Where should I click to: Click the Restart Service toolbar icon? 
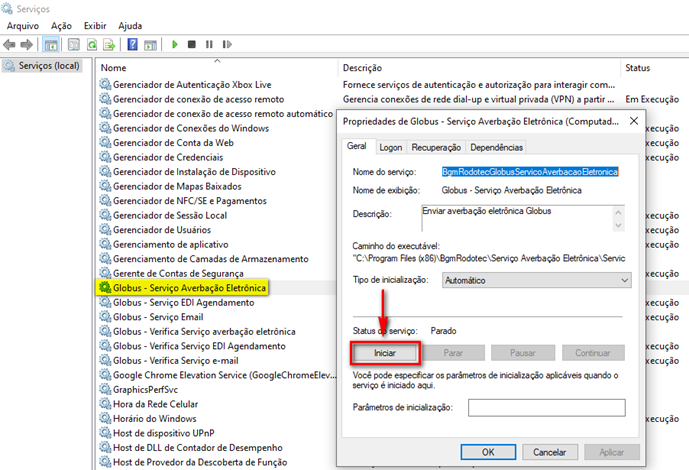(x=227, y=44)
